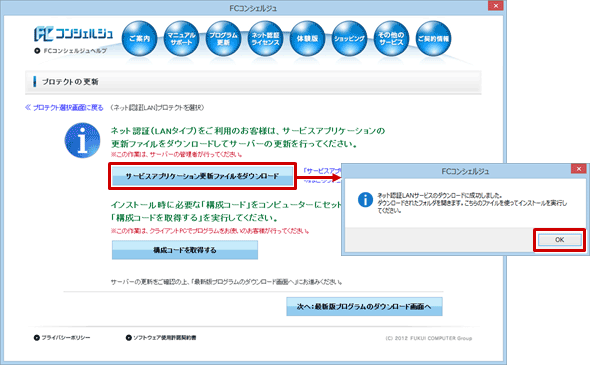The image size is (590, 365).
Task: Open the プログラム更新 bubble icon
Action: tap(223, 39)
